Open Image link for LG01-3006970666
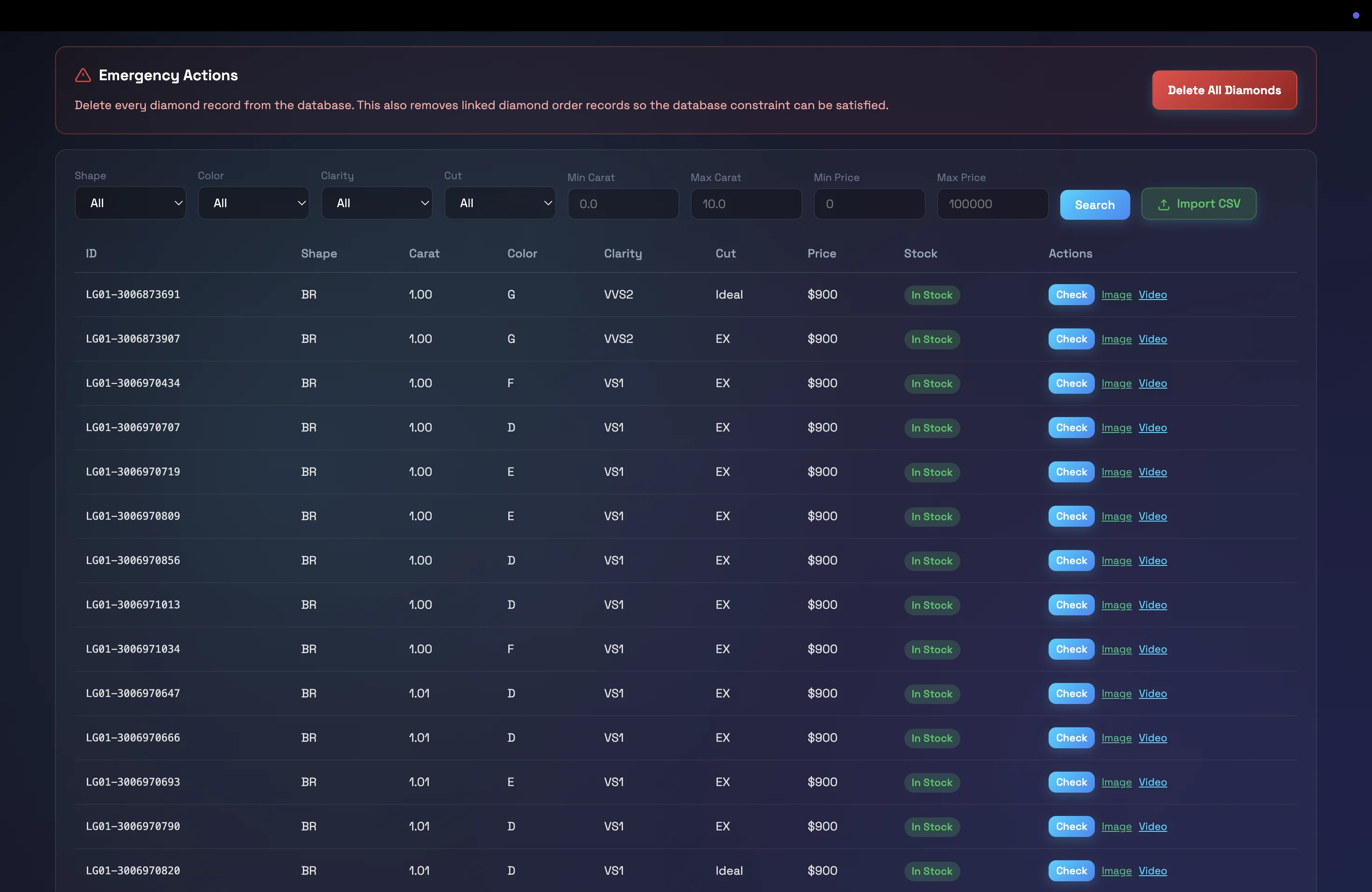 (x=1116, y=738)
